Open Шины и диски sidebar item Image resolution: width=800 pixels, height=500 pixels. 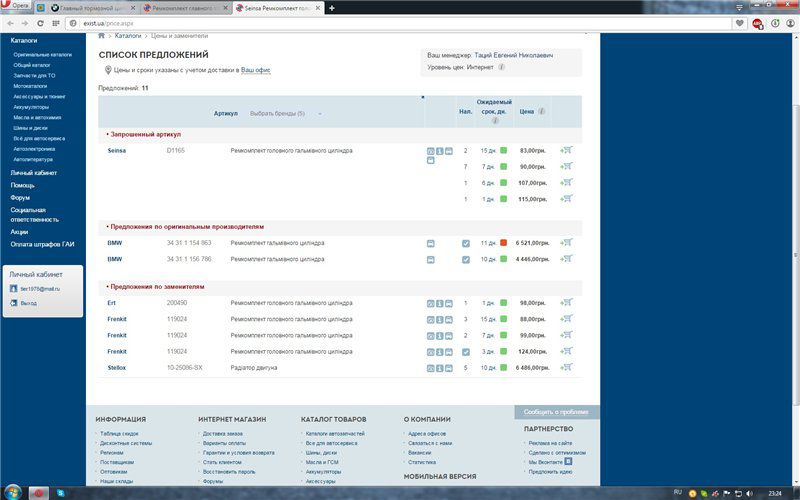[x=31, y=128]
